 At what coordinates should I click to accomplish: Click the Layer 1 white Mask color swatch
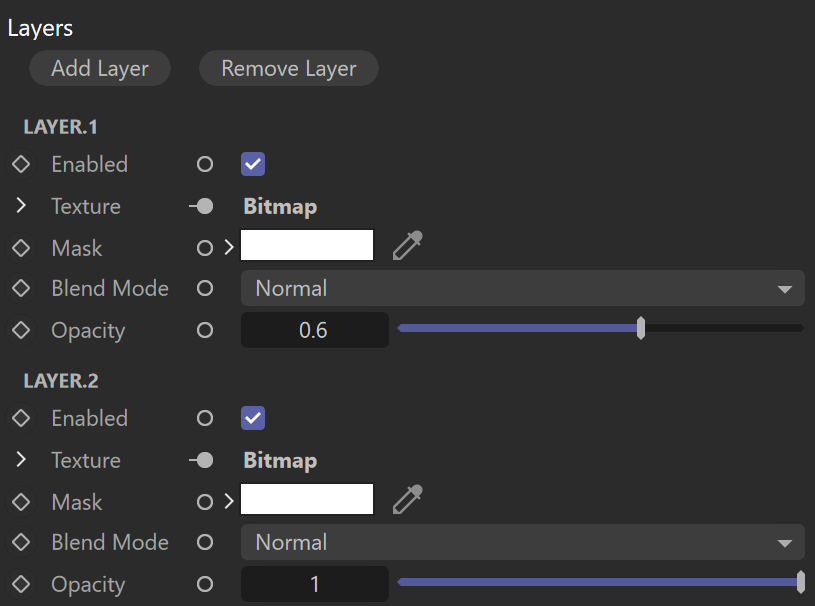[x=307, y=245]
